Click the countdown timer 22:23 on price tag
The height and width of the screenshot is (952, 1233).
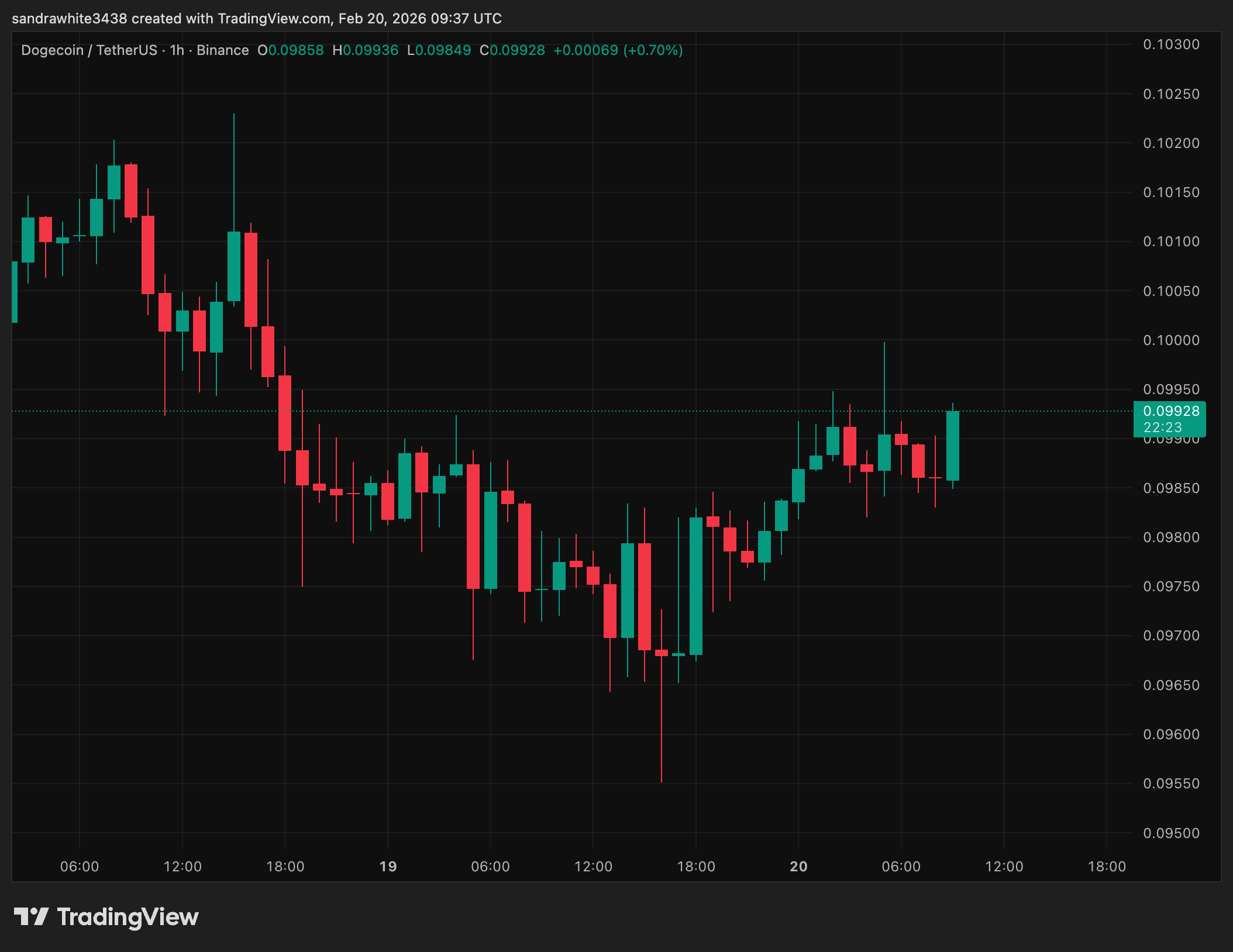(x=1162, y=427)
